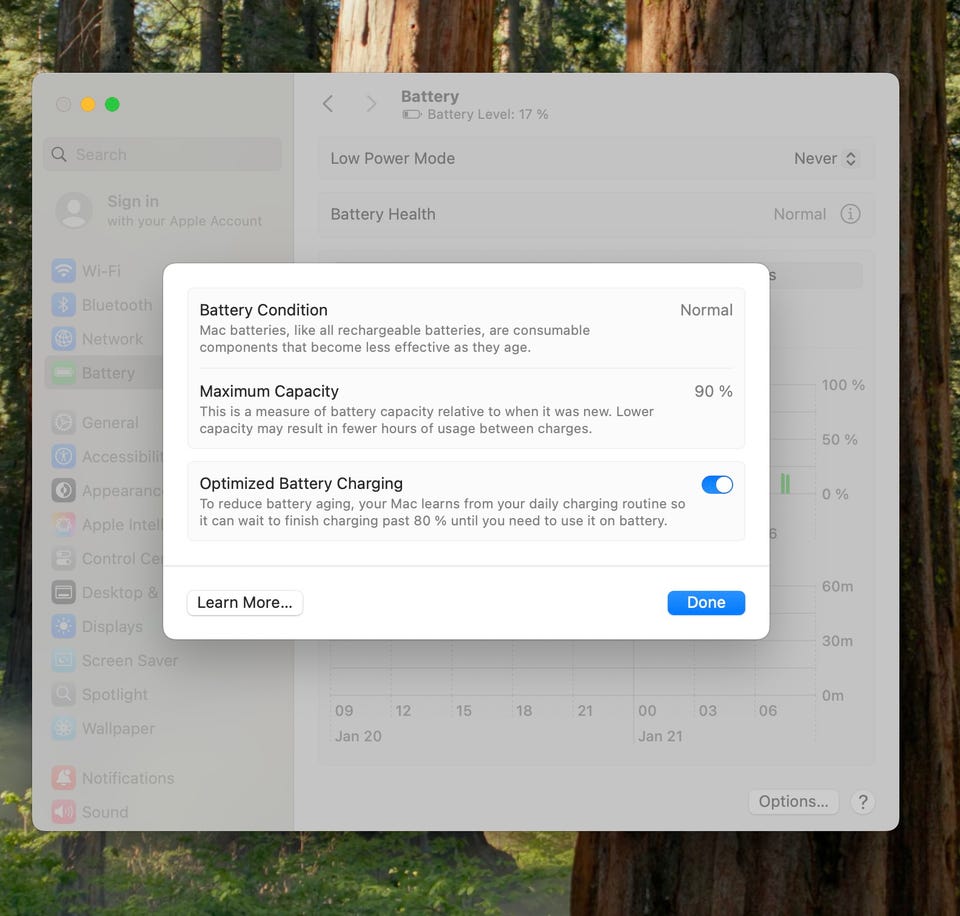Open Screen Saver settings in sidebar
This screenshot has width=960, height=916.
(129, 661)
